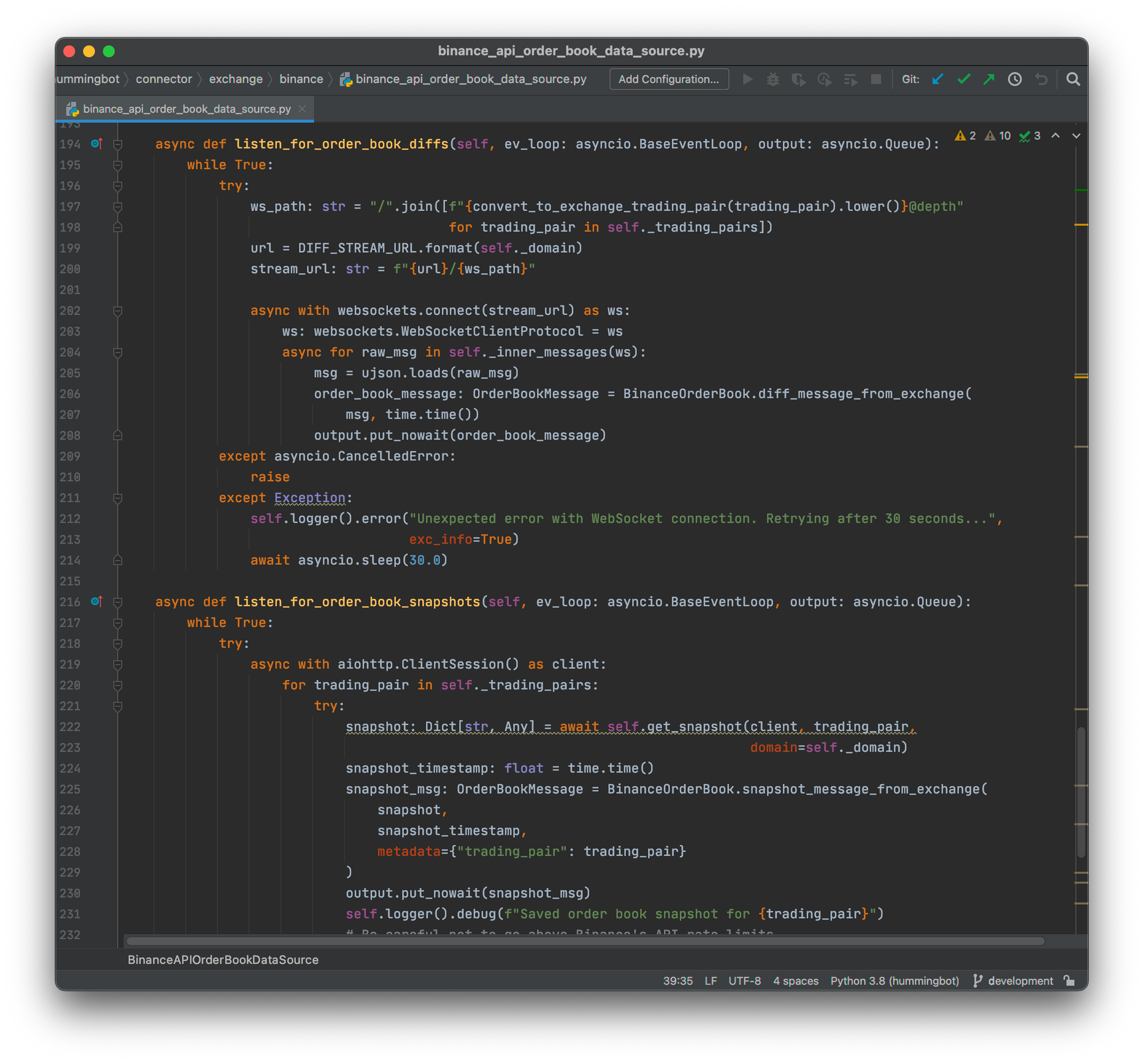Go to next highlighted error arrow
Screen dimensions: 1144x1064
coord(1076,136)
